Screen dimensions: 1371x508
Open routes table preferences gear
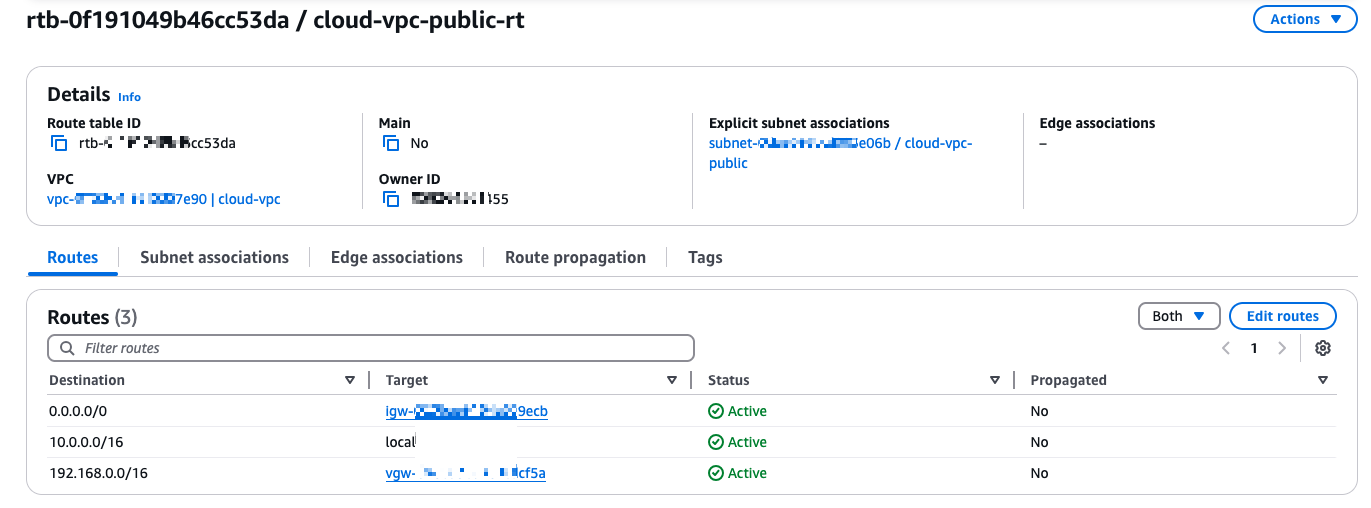tap(1323, 348)
